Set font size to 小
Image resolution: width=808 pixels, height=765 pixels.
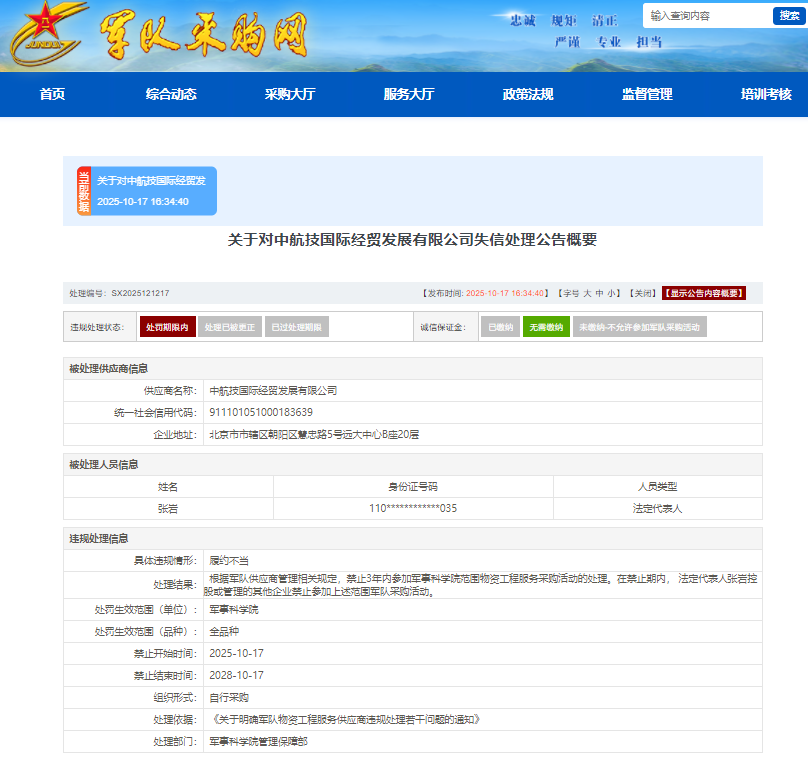tap(612, 293)
